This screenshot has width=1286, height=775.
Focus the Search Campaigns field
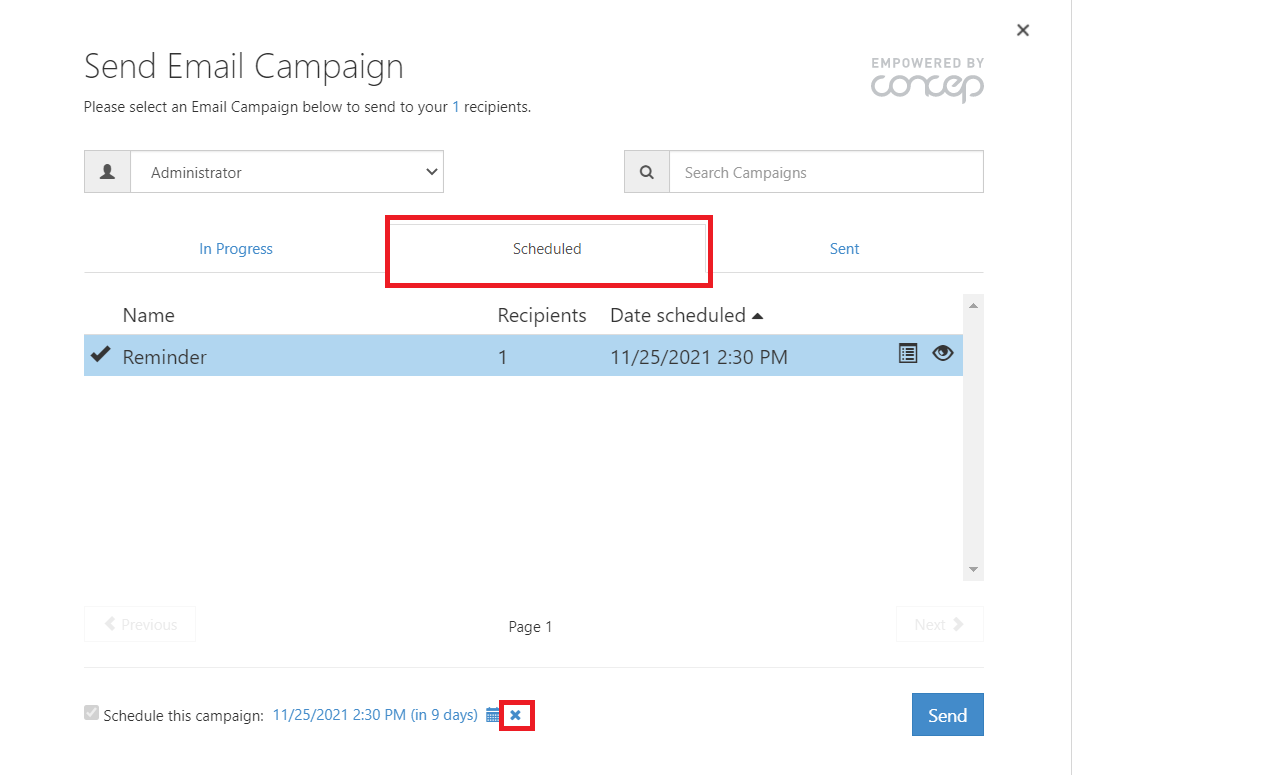[826, 172]
